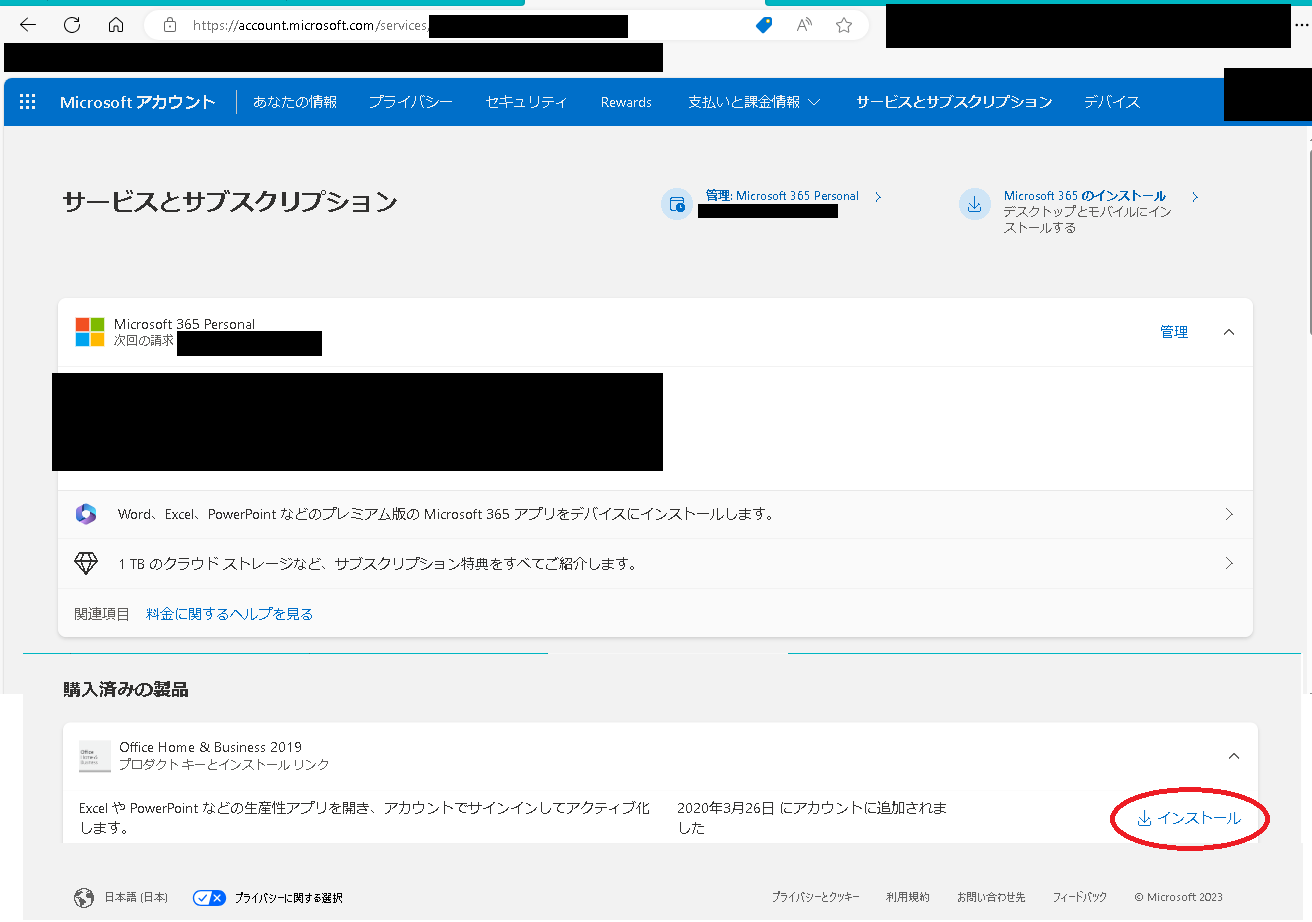
Task: Click プロダクト キーとインストール リンク text
Action: 224,765
